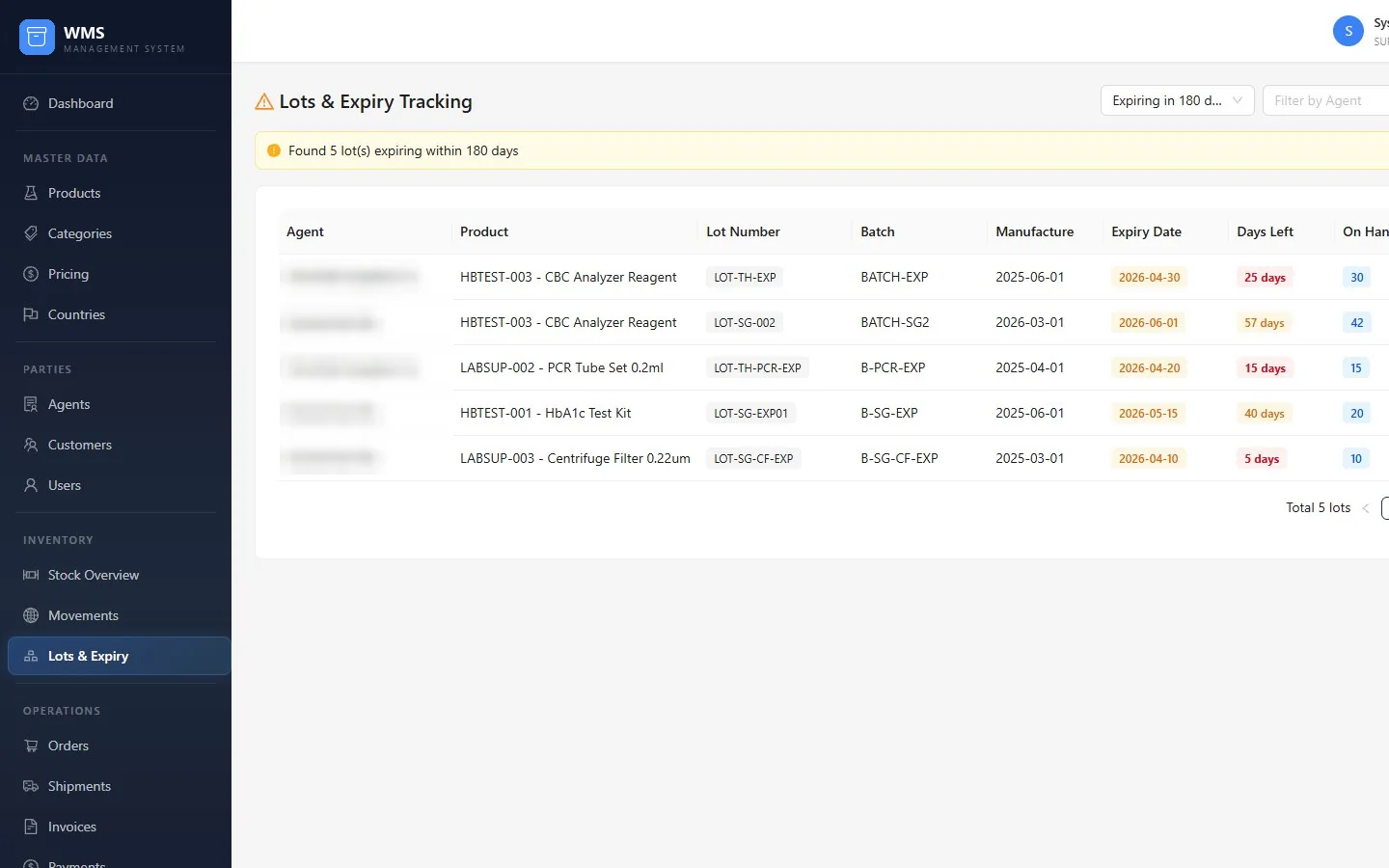Navigate to Shipments
This screenshot has width=1389, height=868.
point(120,787)
